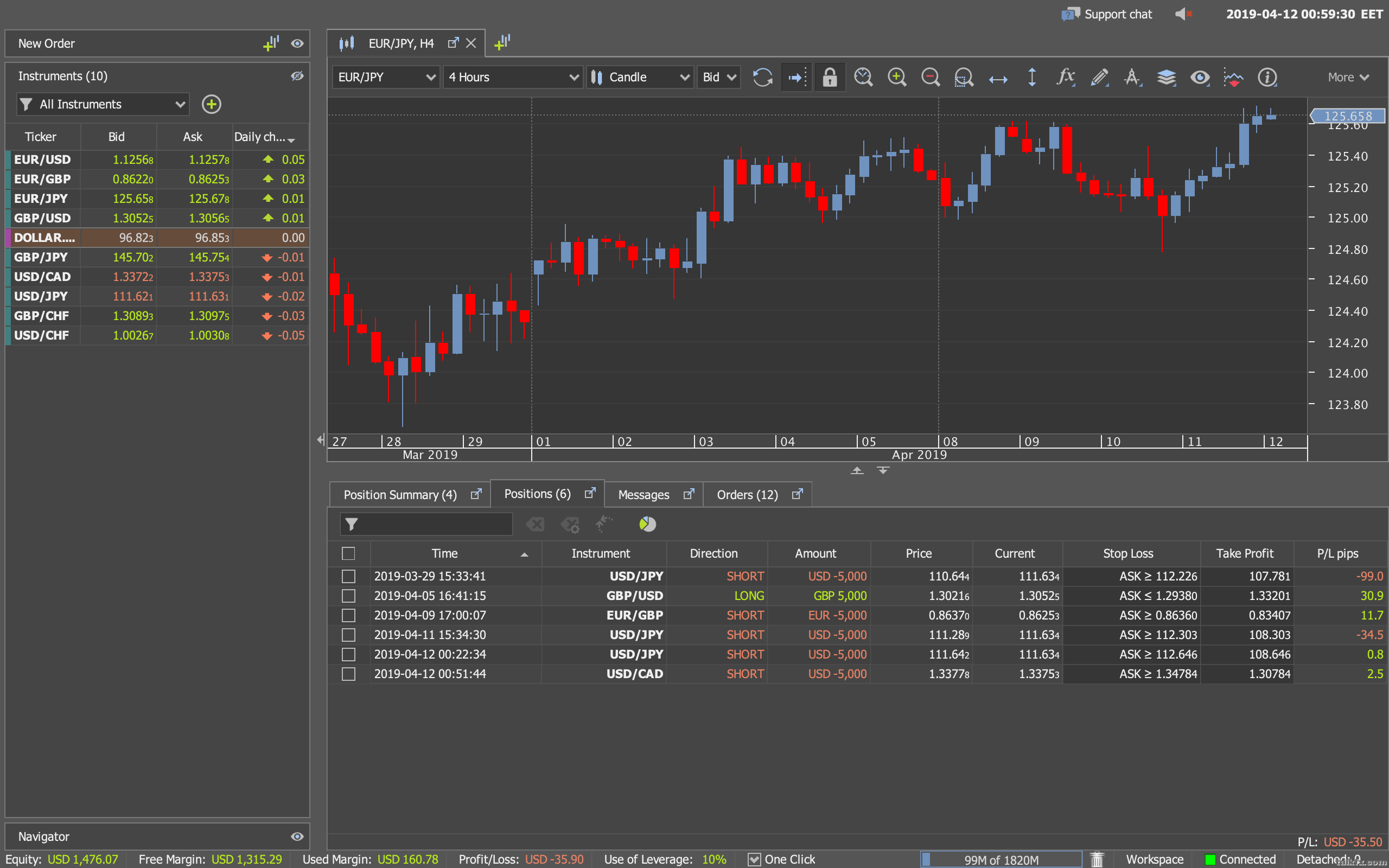This screenshot has height=868, width=1389.
Task: Open the compass pattern tools icon
Action: [x=1132, y=77]
